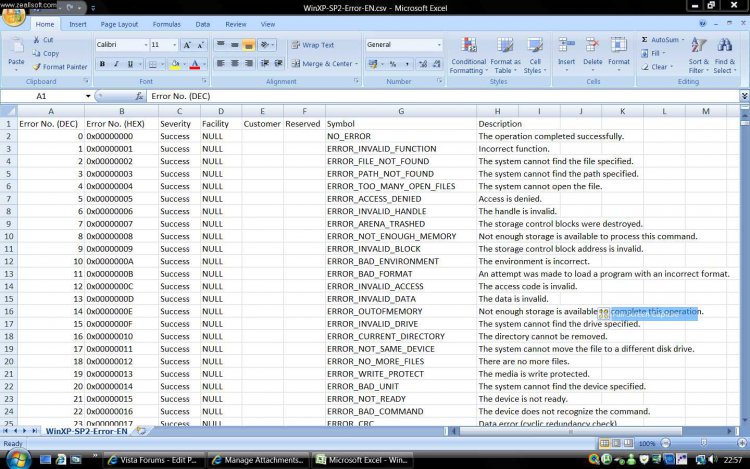The image size is (750, 469).
Task: Shrink font size icon
Action: 201,45
